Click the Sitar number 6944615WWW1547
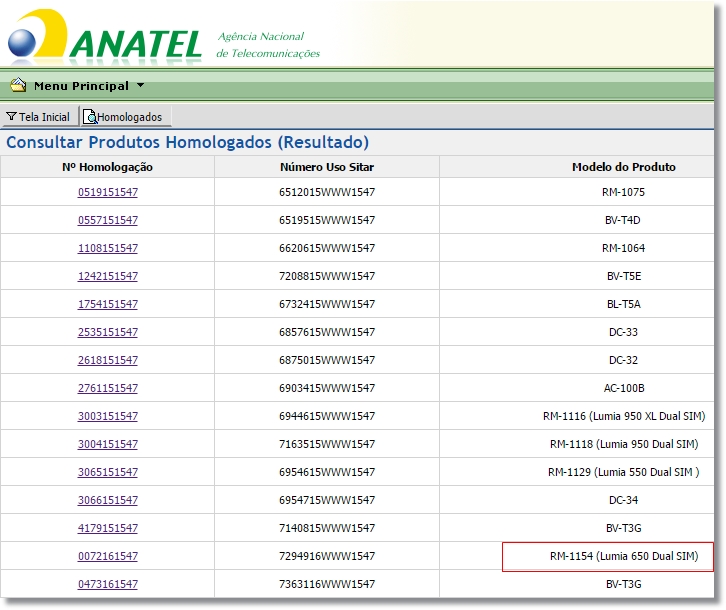 pyautogui.click(x=327, y=416)
